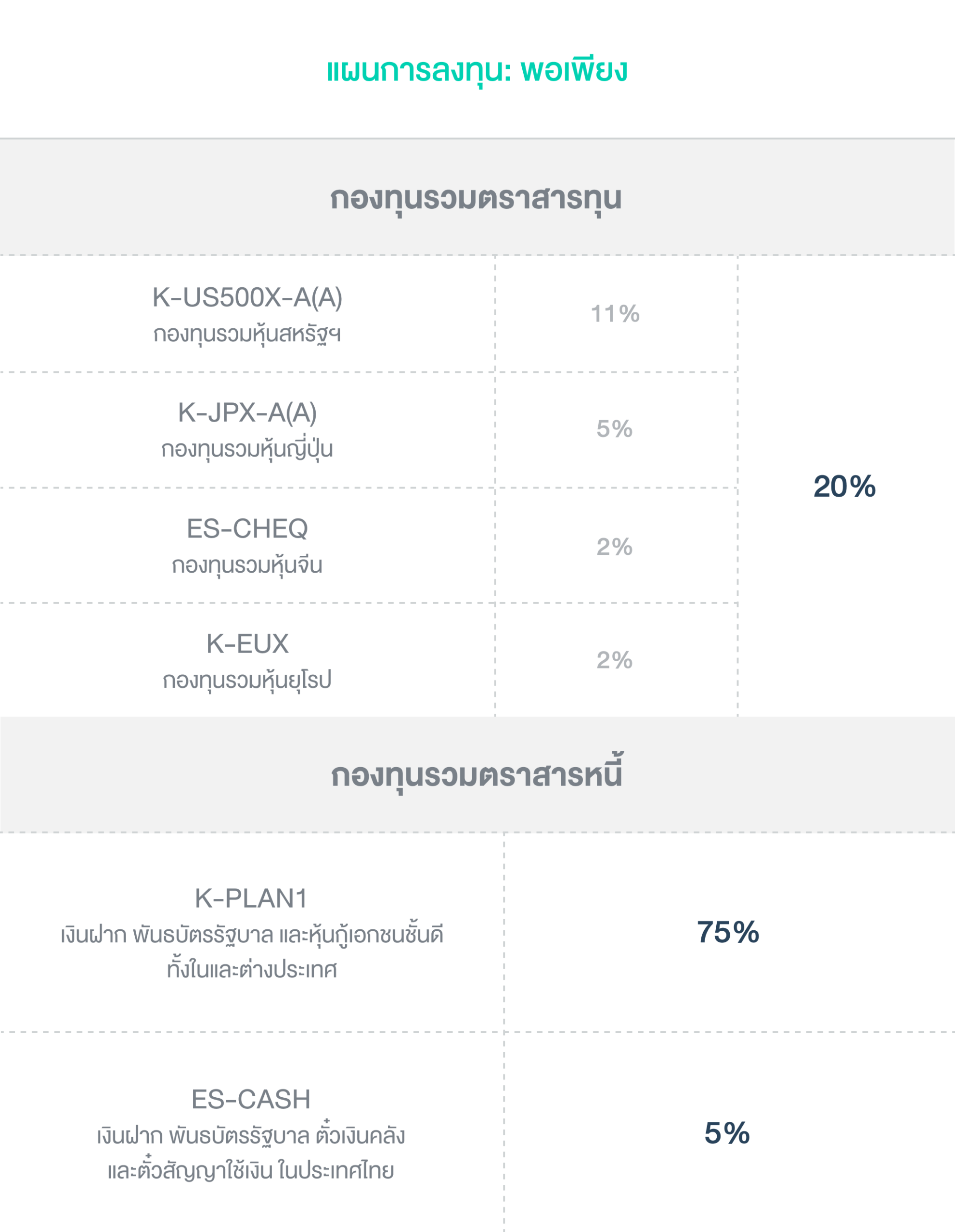Open the K-US500X-A(A) fund name
Viewport: 955px width, 1232px height.
pyautogui.click(x=247, y=297)
